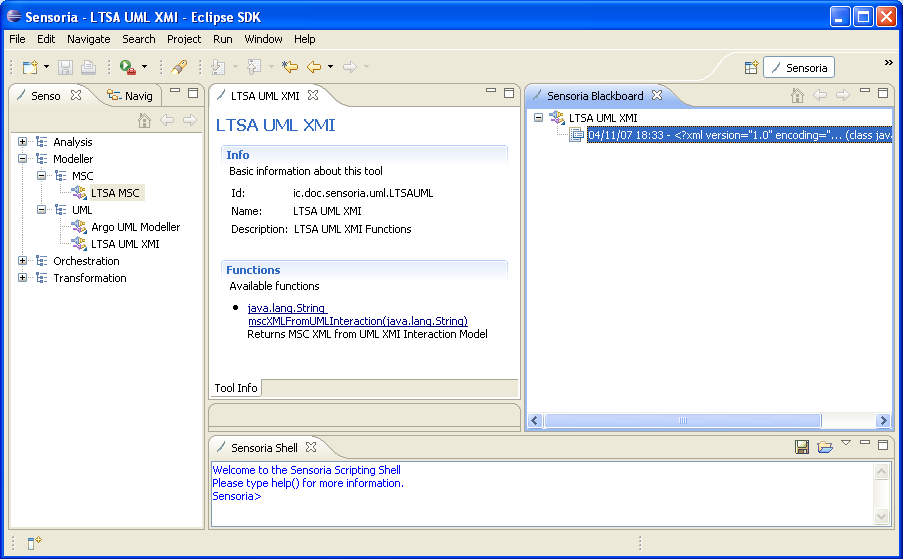Close the Senso view tab
Viewport: 903px width, 559px height.
click(x=76, y=95)
